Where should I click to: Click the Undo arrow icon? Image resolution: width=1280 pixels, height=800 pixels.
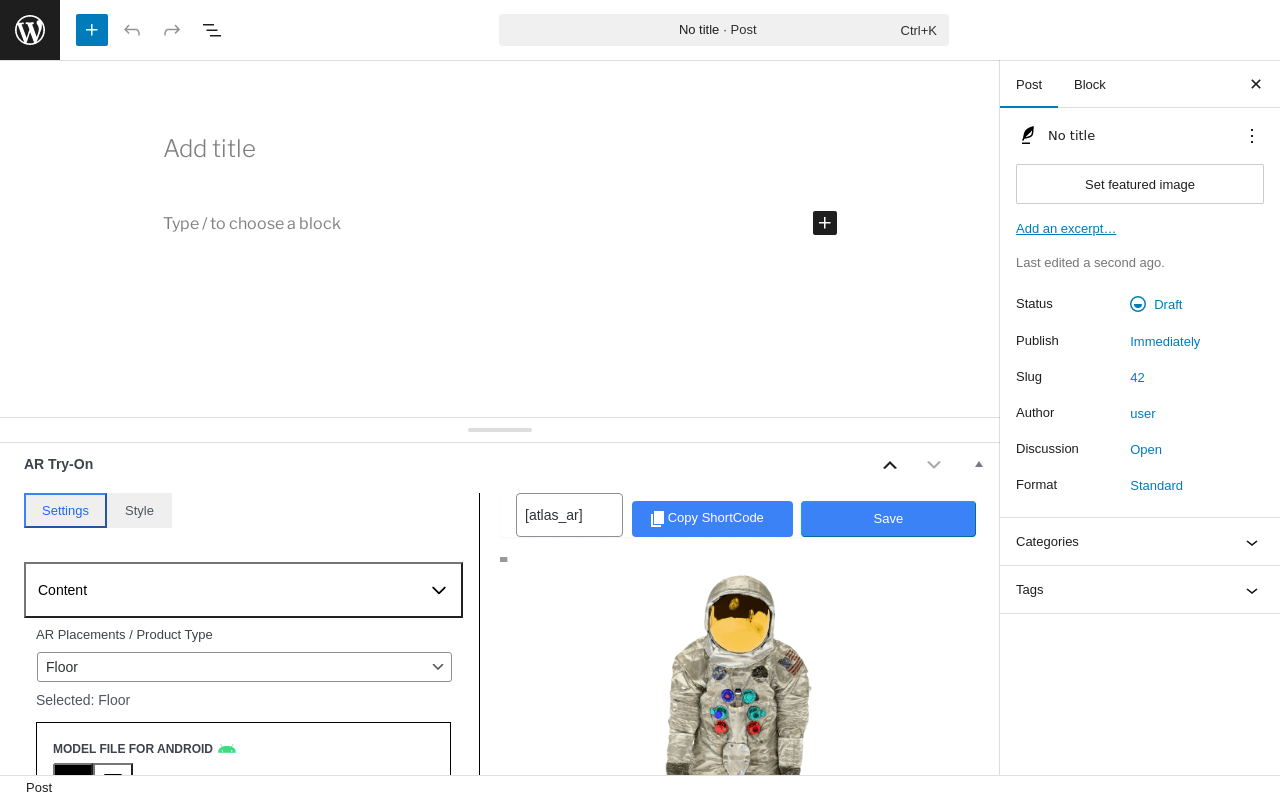pos(132,30)
